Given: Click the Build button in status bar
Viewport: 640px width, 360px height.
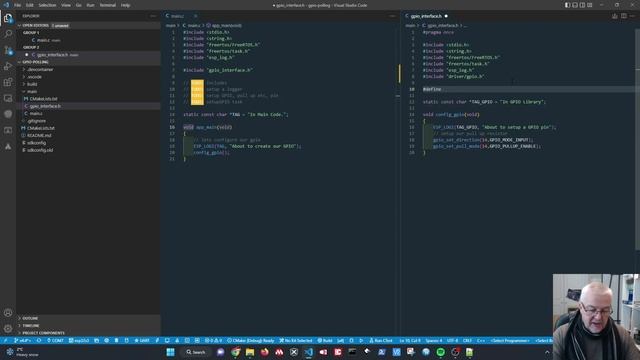Looking at the screenshot, I should pos(325,340).
